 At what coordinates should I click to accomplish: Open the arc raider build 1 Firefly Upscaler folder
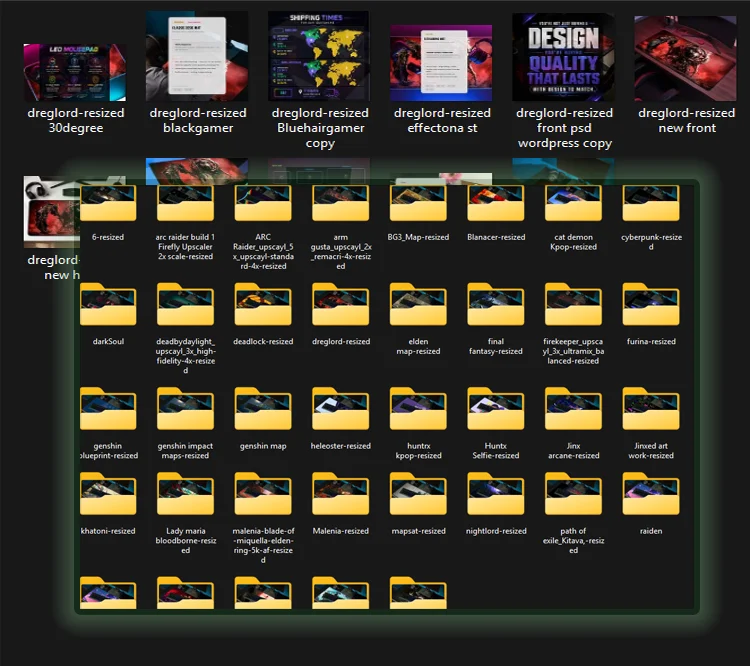(x=186, y=203)
